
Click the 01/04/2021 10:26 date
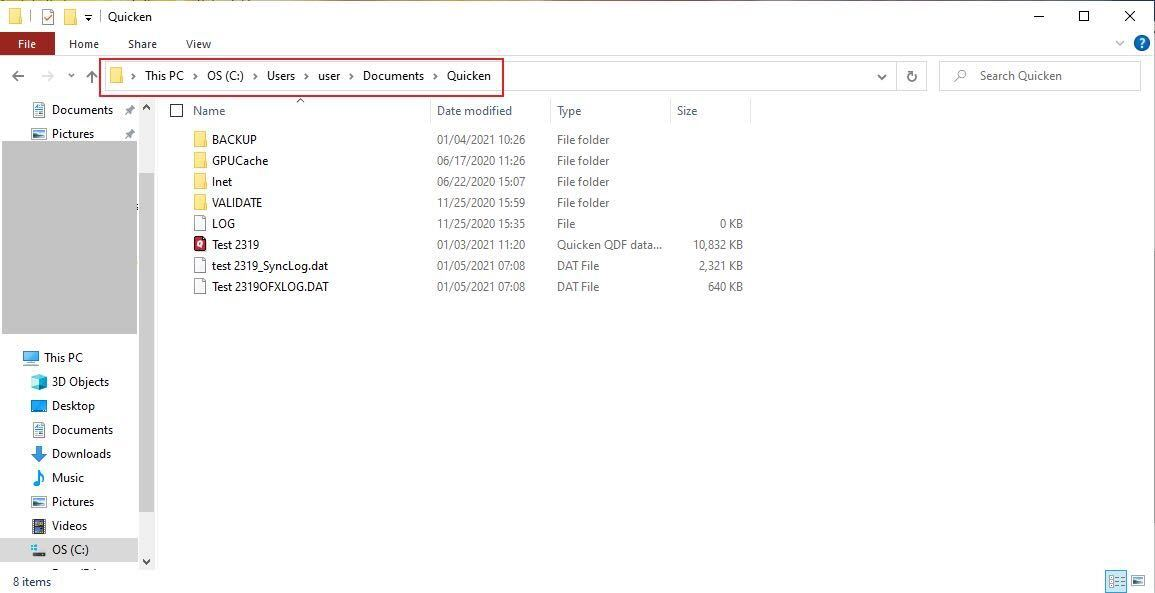(x=481, y=139)
